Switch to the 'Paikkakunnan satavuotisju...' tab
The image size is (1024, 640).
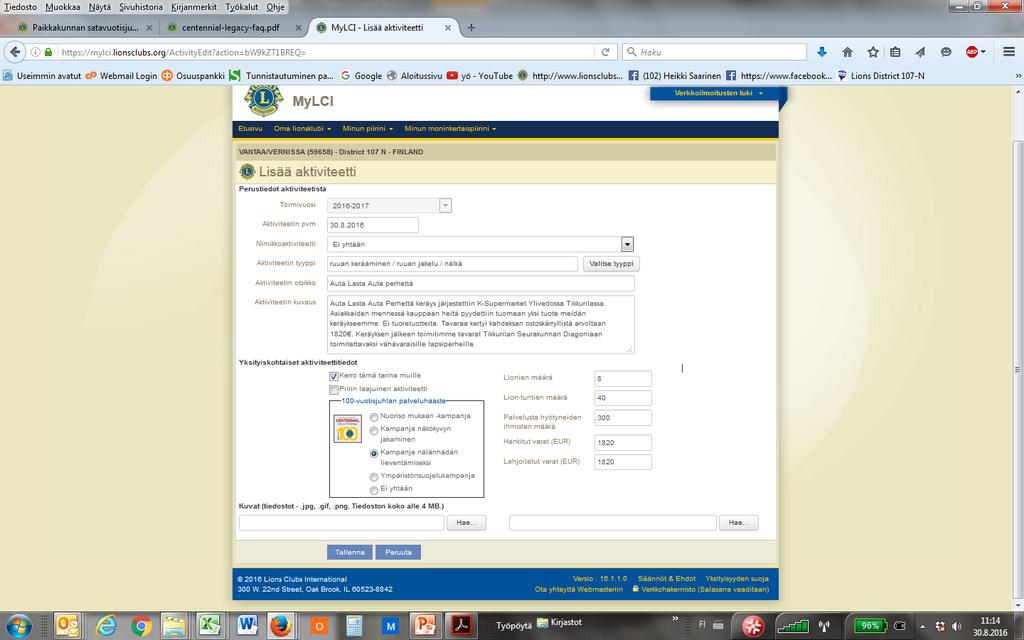[84, 27]
